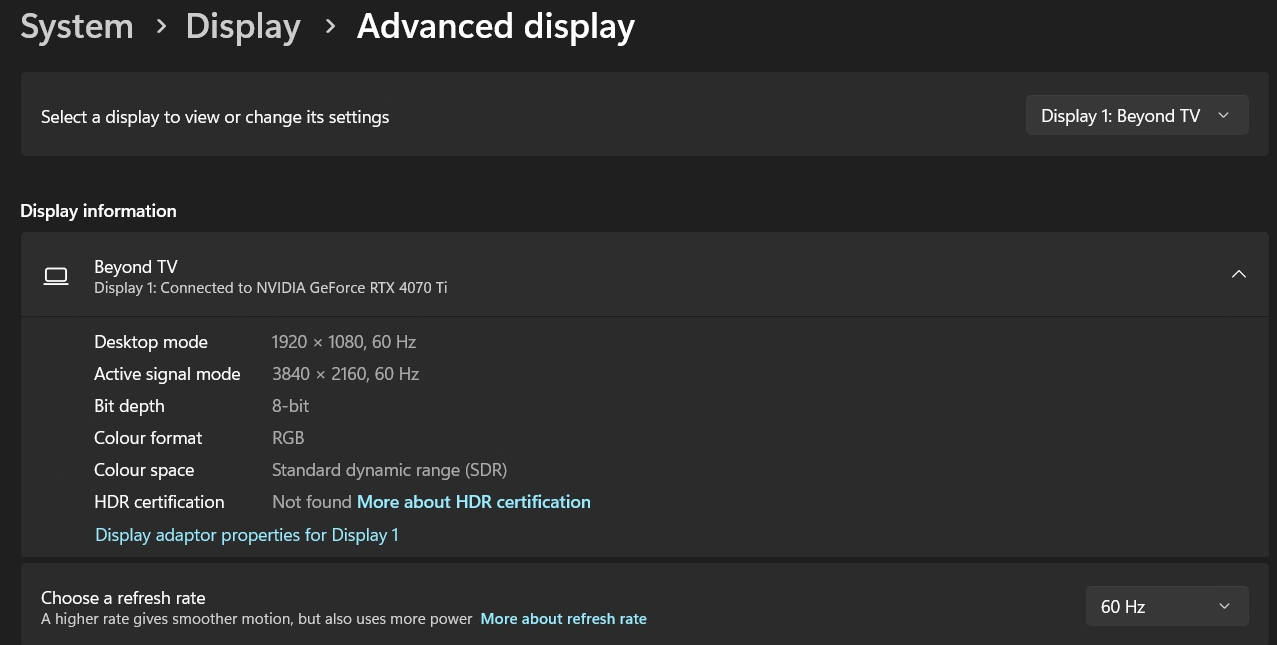
Task: Go back to System settings via breadcrumb
Action: point(76,26)
